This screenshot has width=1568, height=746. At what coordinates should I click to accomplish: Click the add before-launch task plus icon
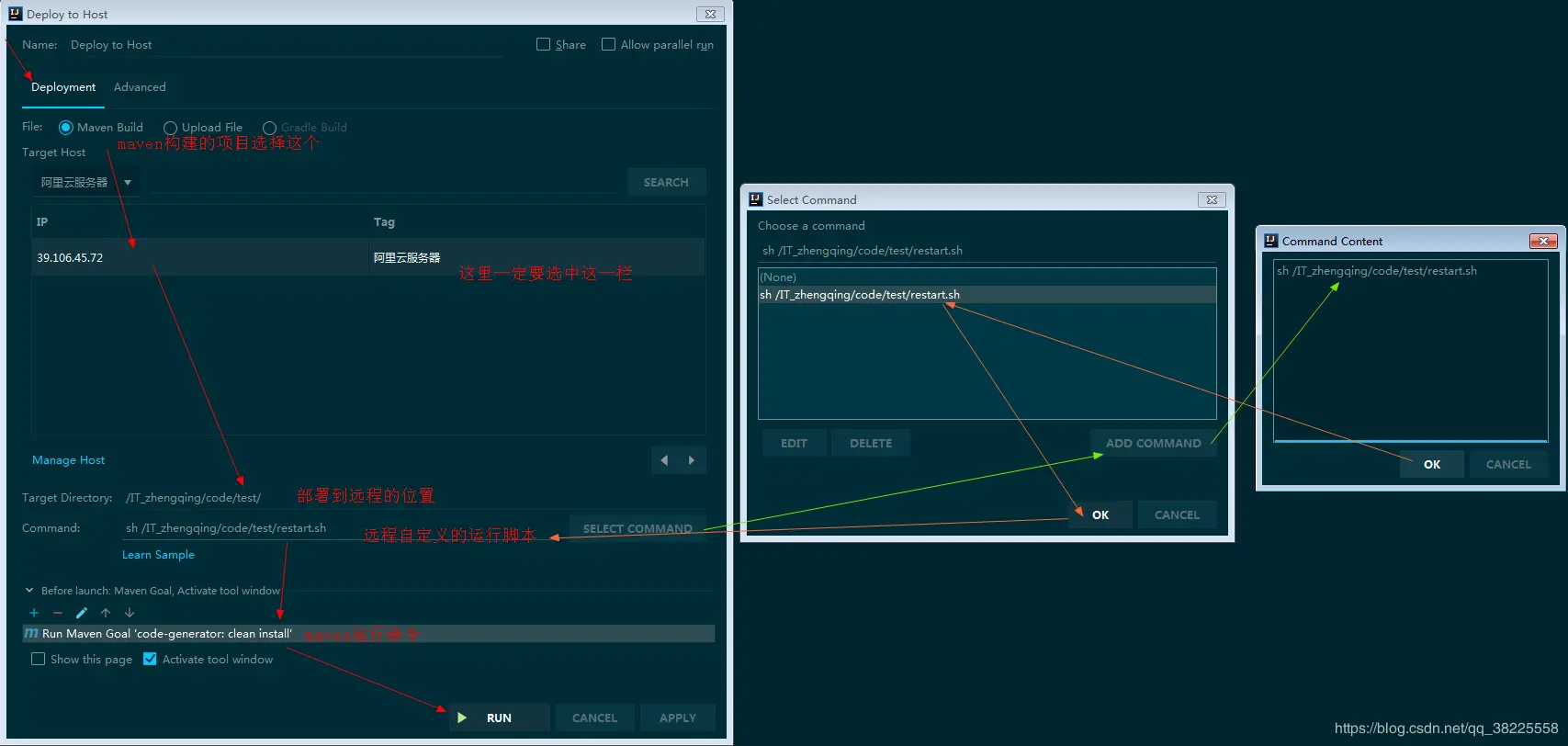coord(34,613)
